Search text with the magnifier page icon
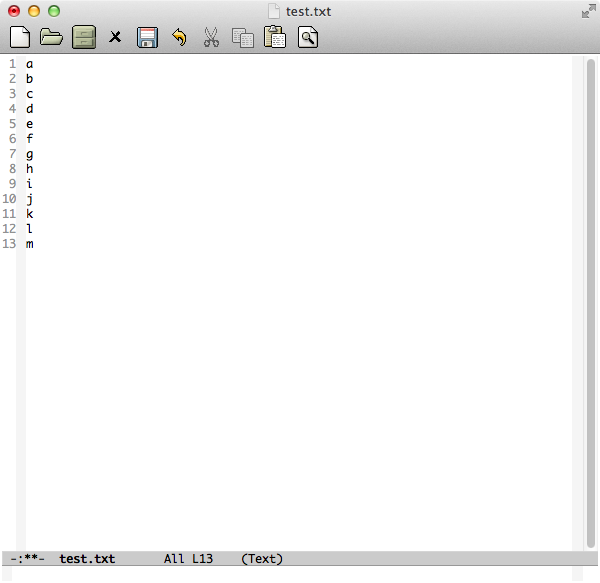 pos(308,37)
